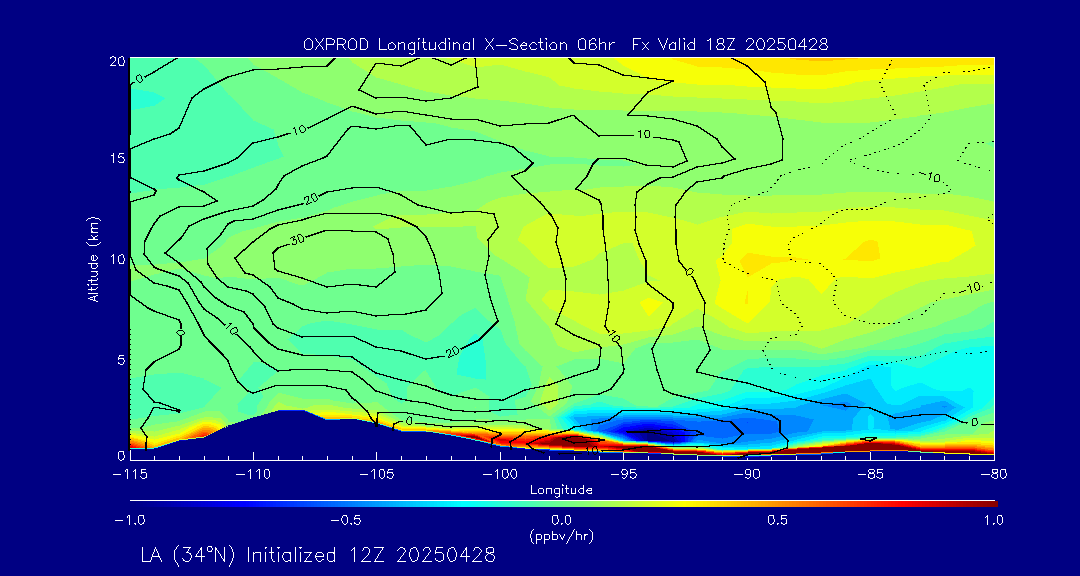Click the colorbar -0.5 label
Image resolution: width=1080 pixels, height=576 pixels.
click(x=346, y=520)
